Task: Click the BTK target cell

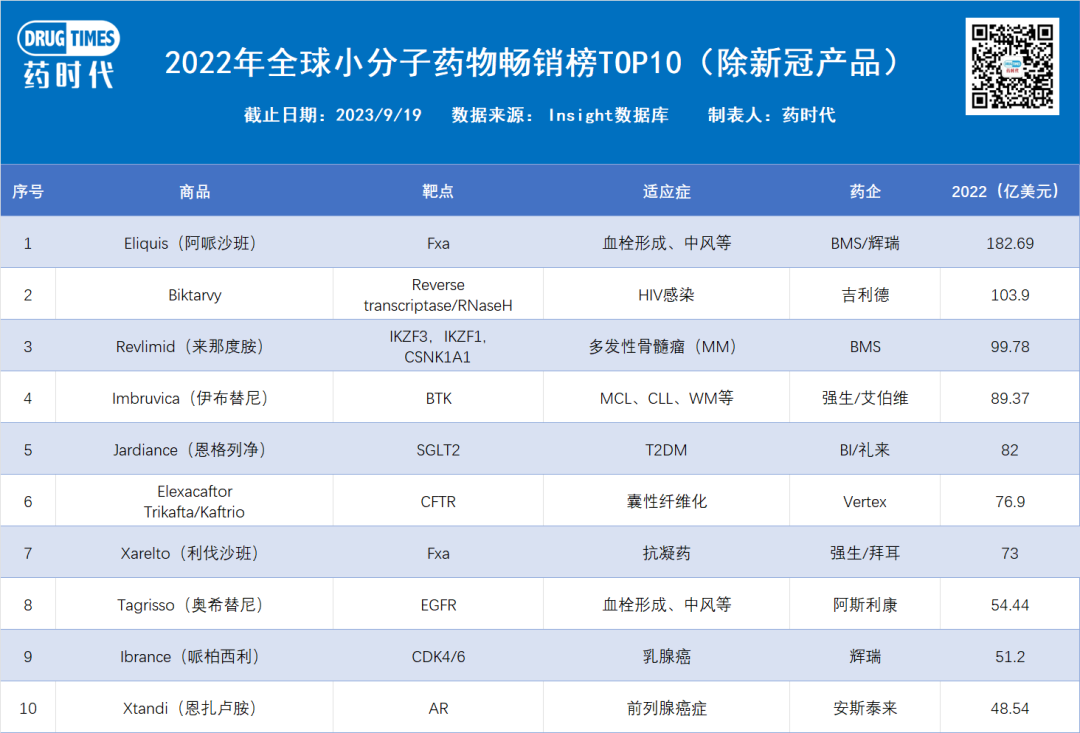Action: 438,398
